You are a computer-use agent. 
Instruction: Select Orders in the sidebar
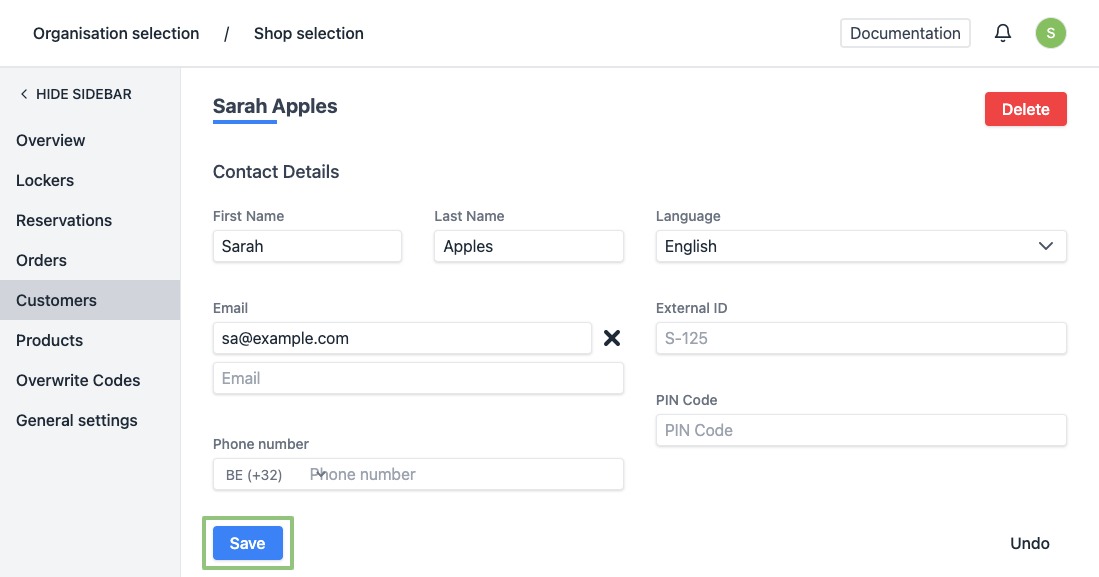[x=41, y=260]
